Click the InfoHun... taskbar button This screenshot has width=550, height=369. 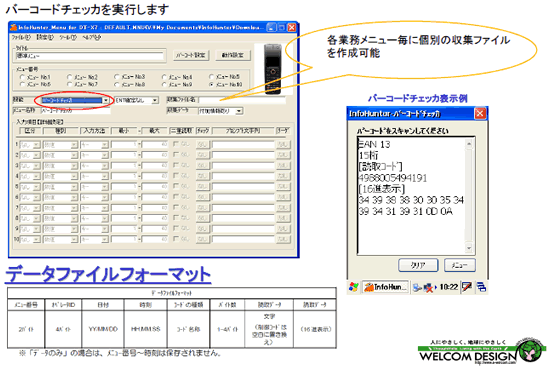385,287
